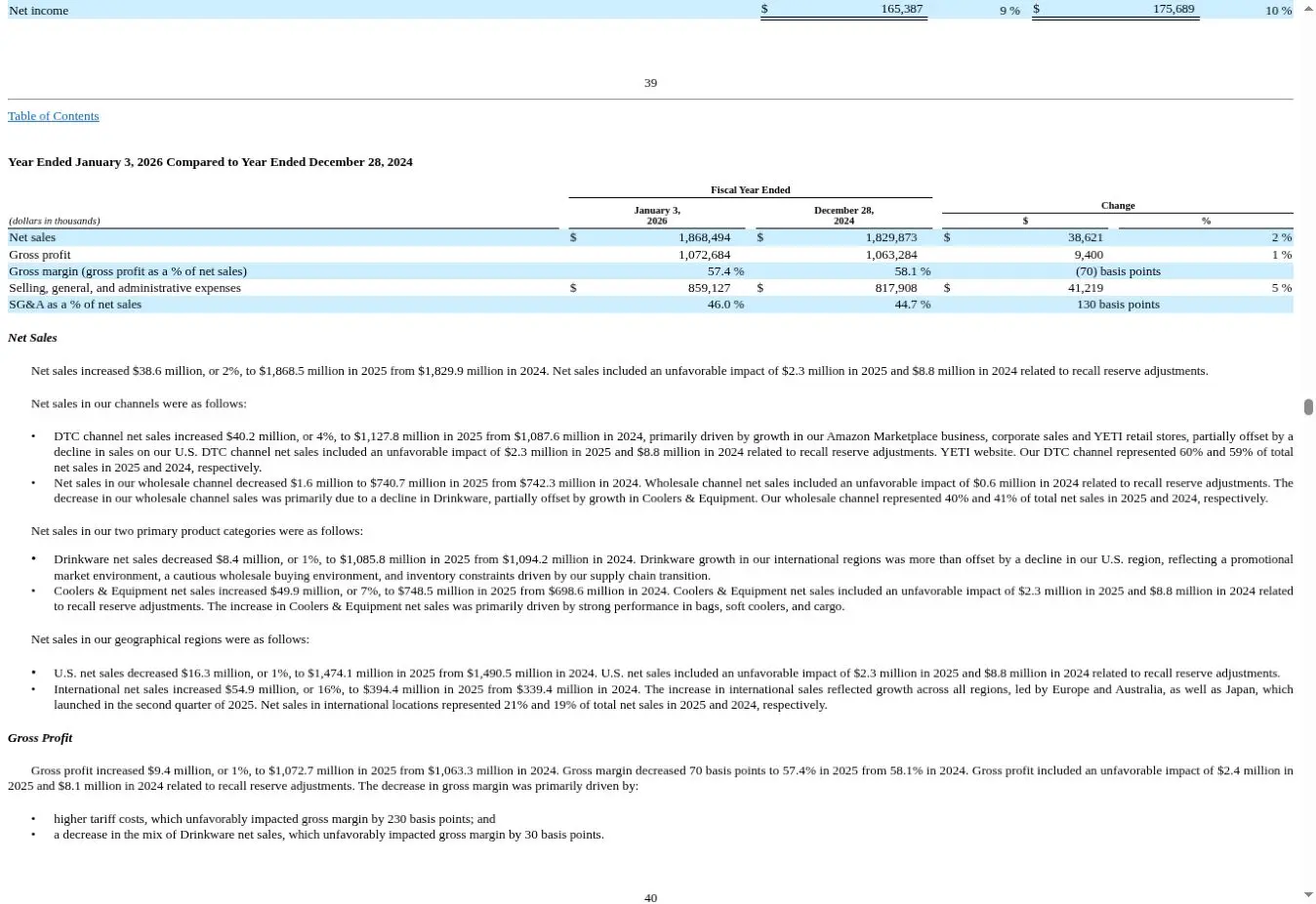1316x904 pixels.
Task: Click the 'Gross Profit' italic section heading
Action: point(40,738)
